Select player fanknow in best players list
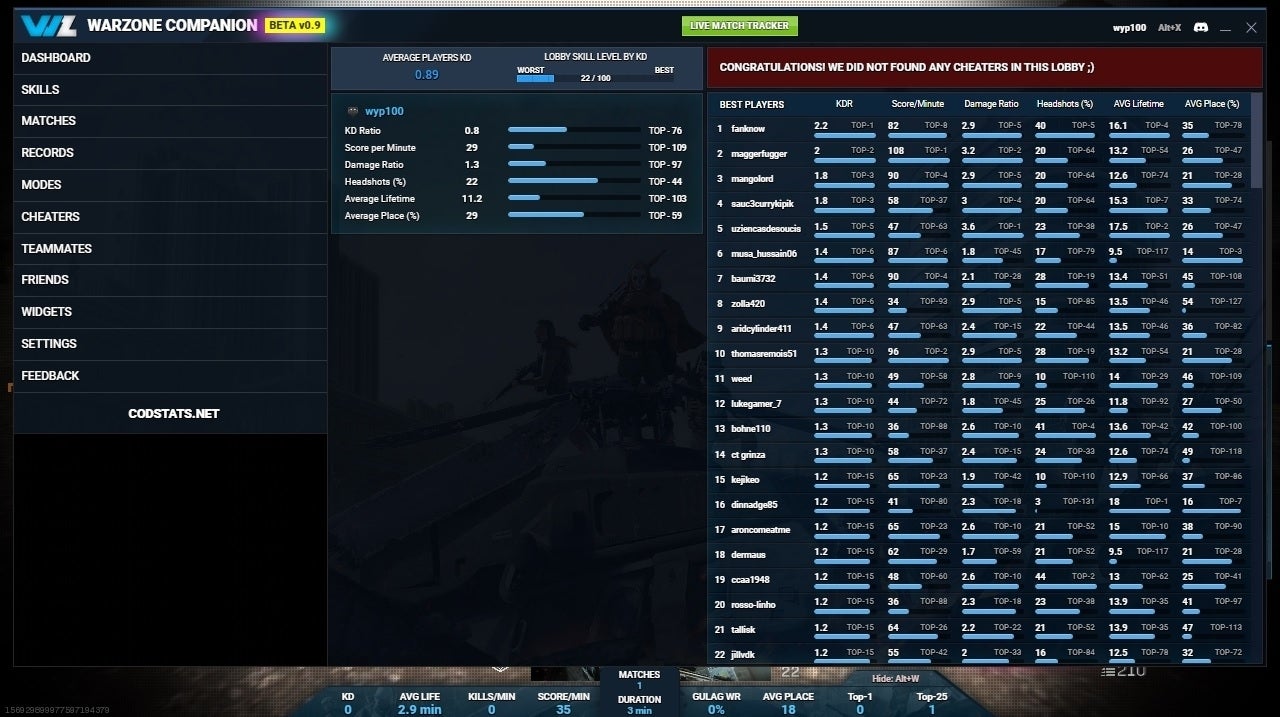Image resolution: width=1280 pixels, height=717 pixels. tap(748, 129)
